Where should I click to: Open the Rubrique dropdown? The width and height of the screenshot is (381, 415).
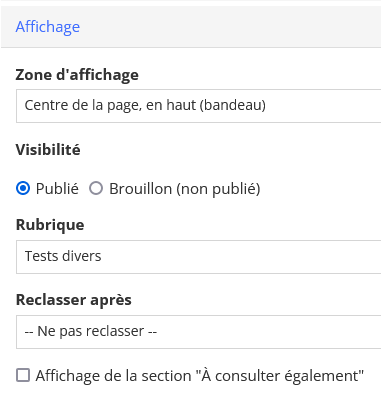(x=199, y=257)
